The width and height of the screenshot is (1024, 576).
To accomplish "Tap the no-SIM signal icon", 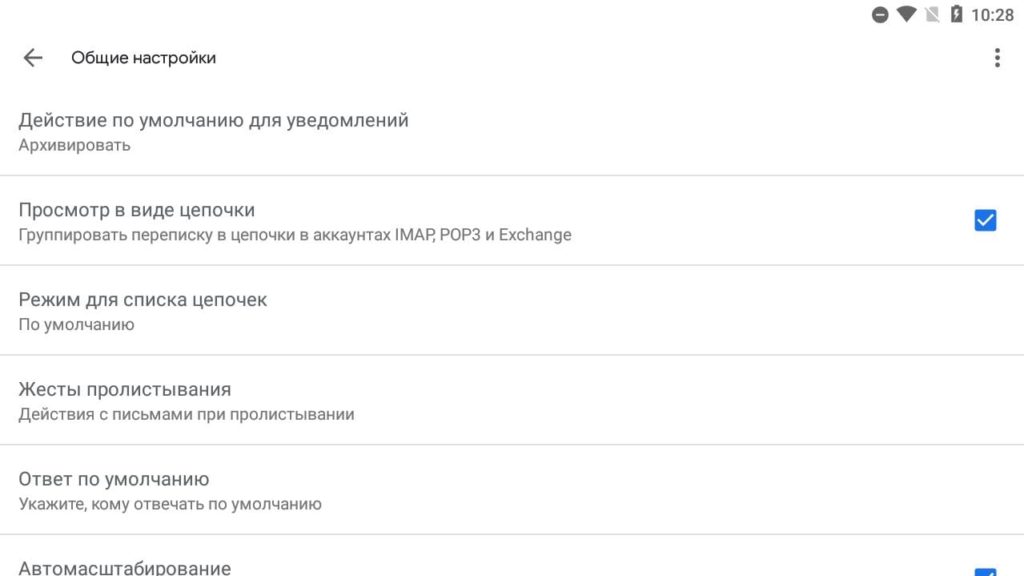I will [933, 14].
